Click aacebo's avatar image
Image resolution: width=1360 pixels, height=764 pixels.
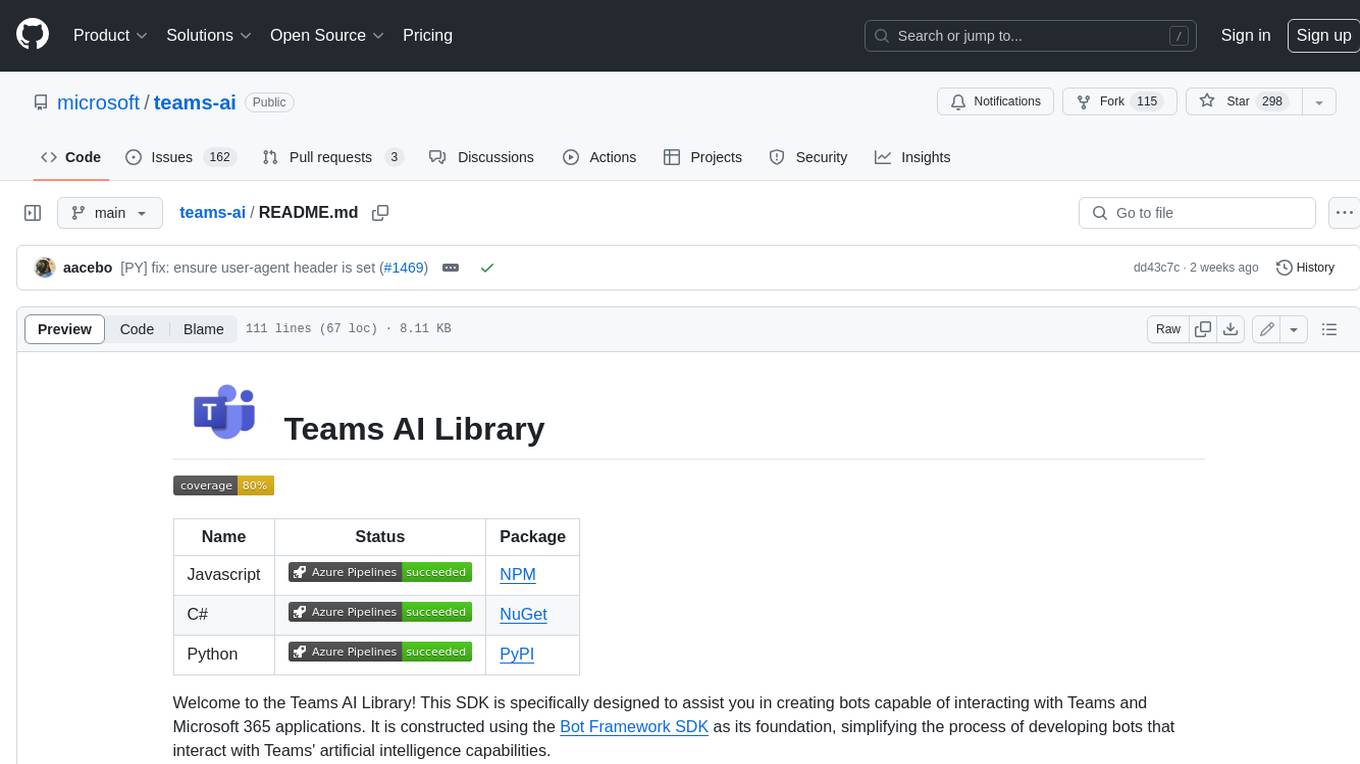click(x=44, y=268)
